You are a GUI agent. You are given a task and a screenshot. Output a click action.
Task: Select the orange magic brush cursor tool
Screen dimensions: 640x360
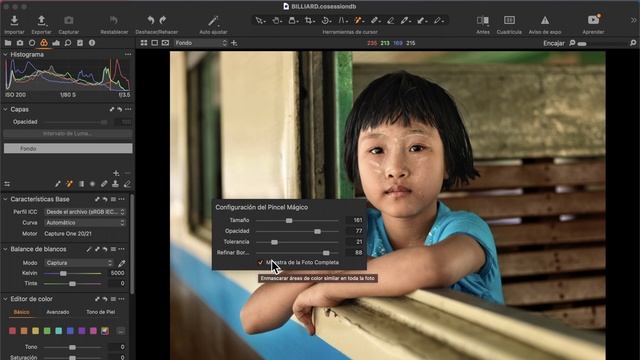(x=358, y=20)
